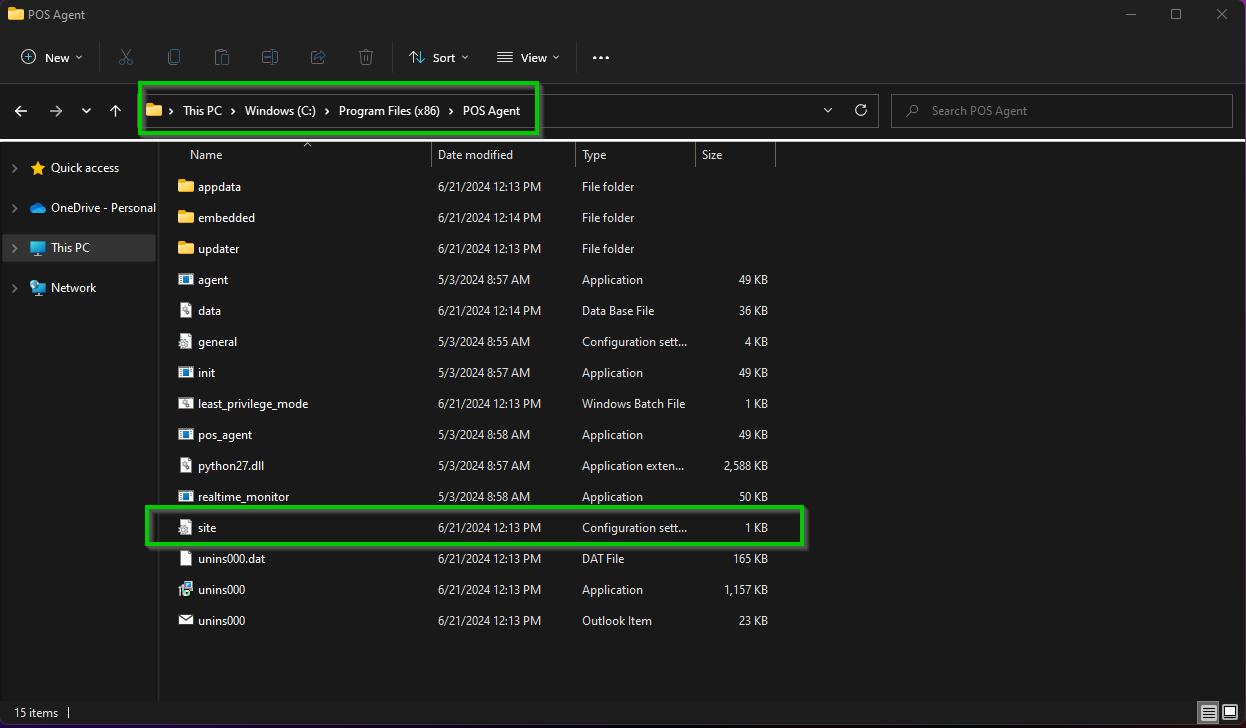
Task: Switch to details view in status bar
Action: pos(1209,713)
